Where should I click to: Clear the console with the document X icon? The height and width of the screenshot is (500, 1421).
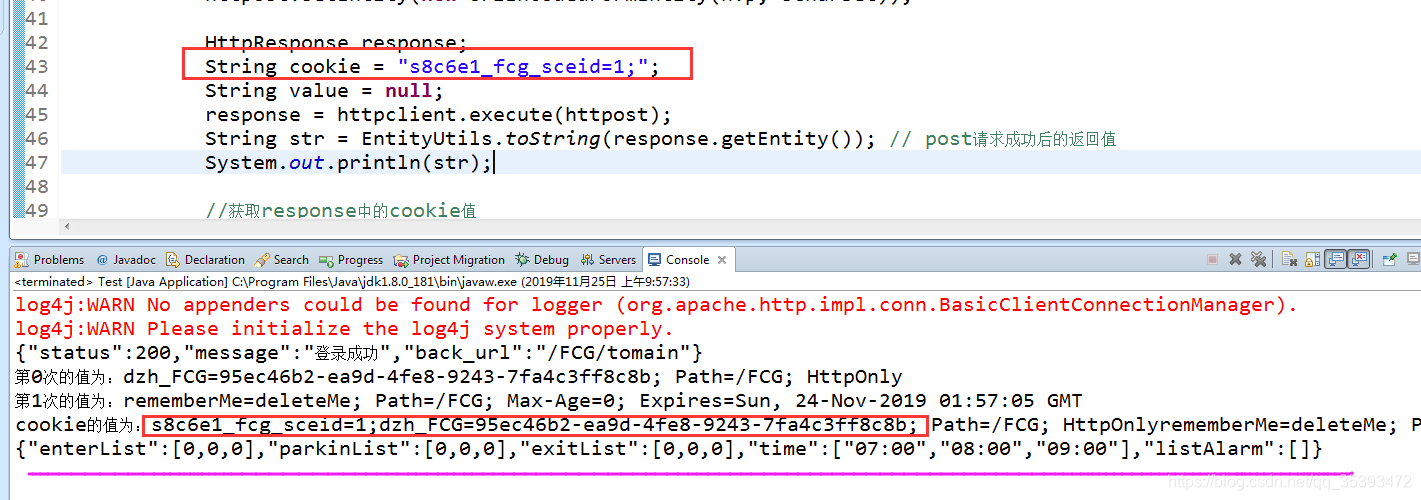(1290, 259)
